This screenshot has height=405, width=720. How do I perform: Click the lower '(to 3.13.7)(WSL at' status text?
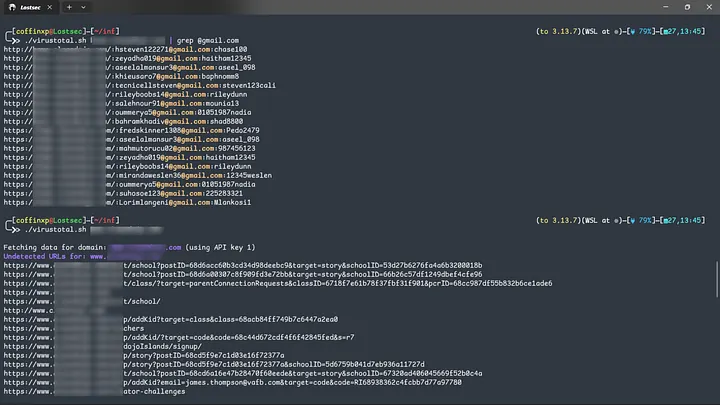coord(573,220)
